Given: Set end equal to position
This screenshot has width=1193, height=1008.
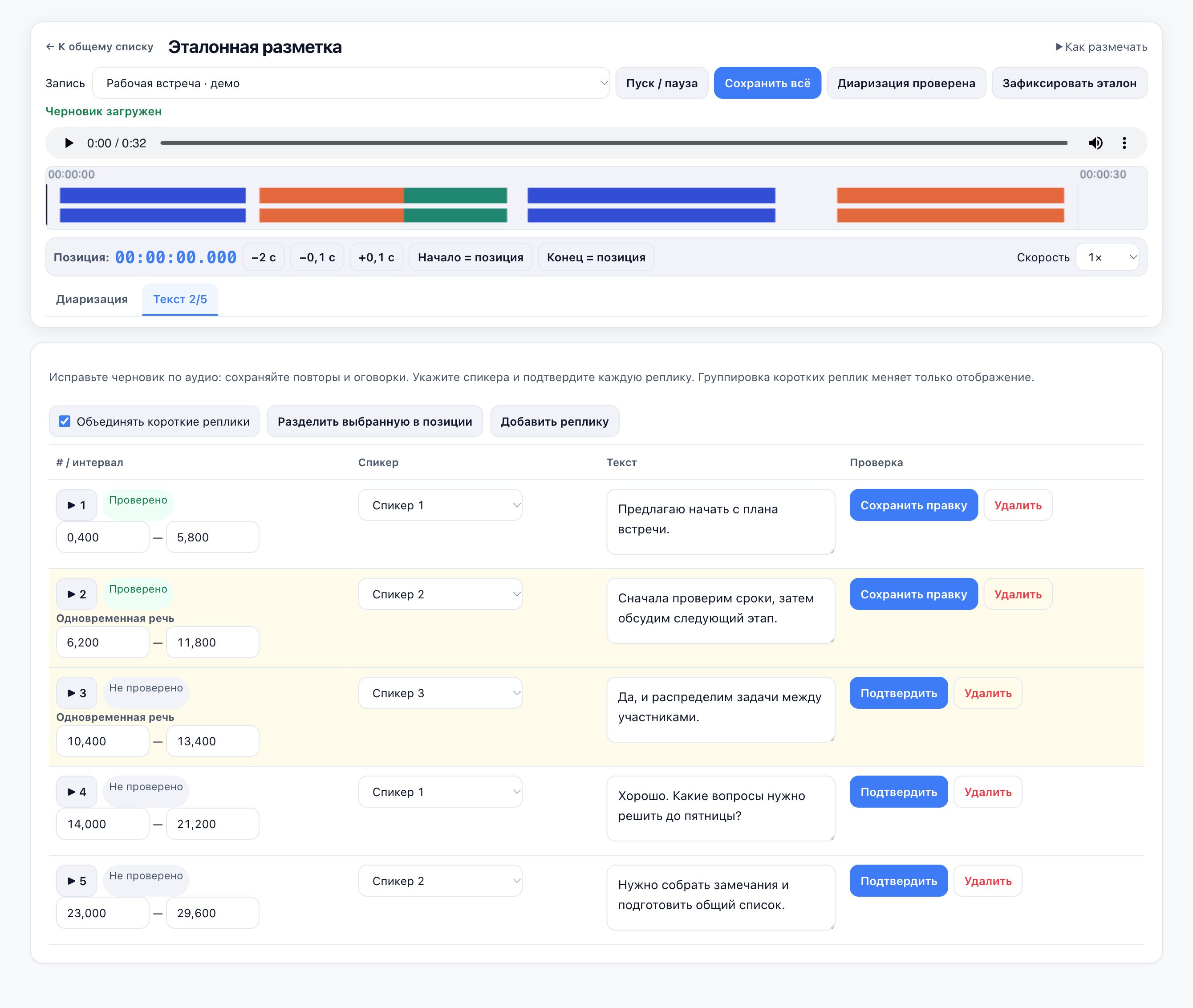Looking at the screenshot, I should click(x=596, y=257).
